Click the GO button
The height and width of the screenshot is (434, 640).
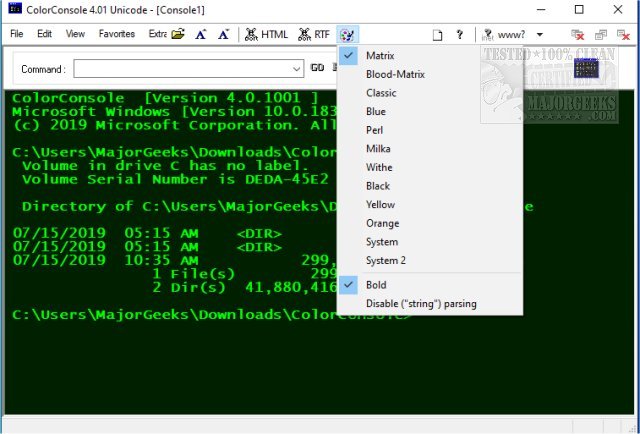318,68
